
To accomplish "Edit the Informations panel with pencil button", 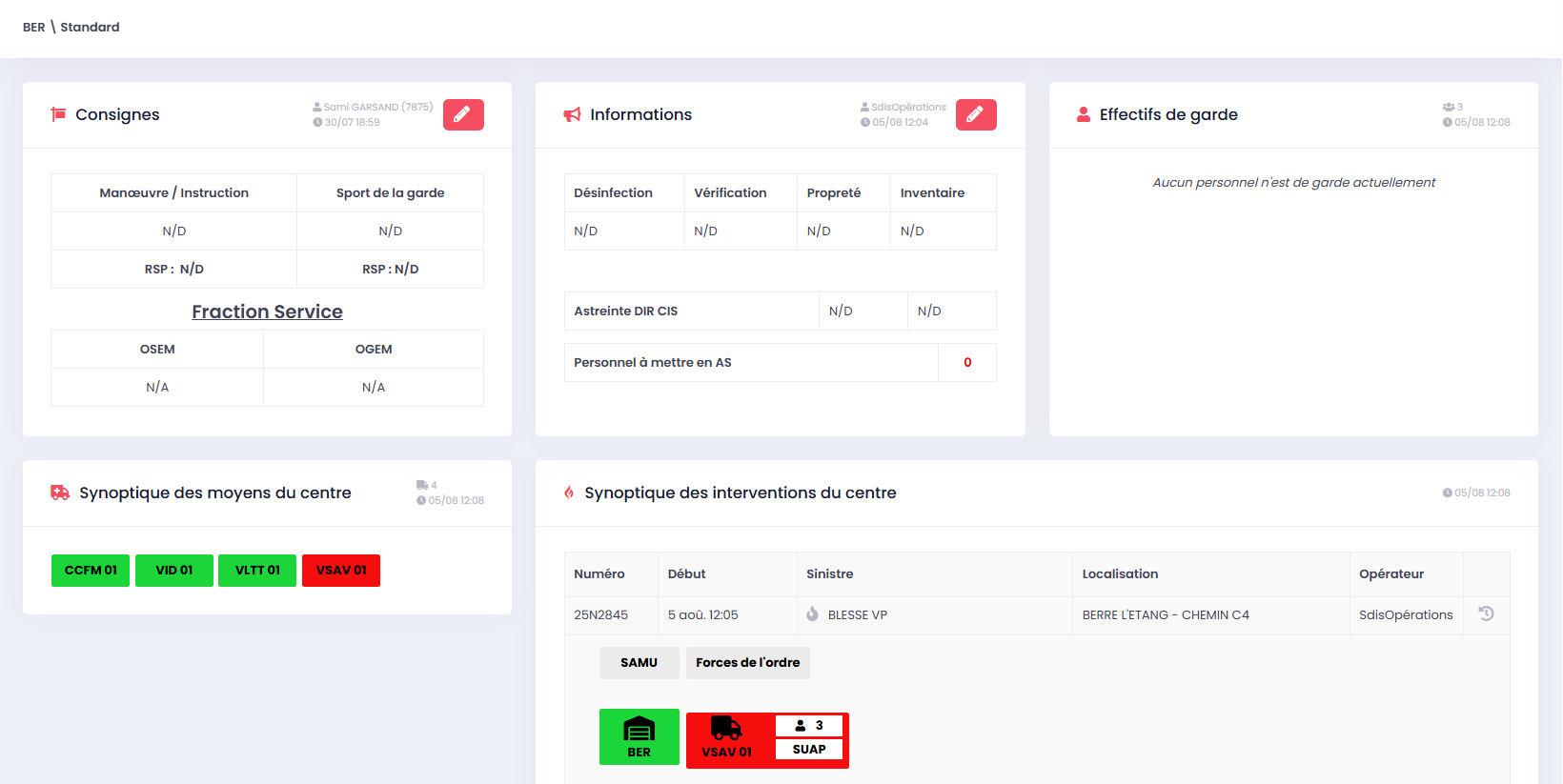I will click(976, 114).
